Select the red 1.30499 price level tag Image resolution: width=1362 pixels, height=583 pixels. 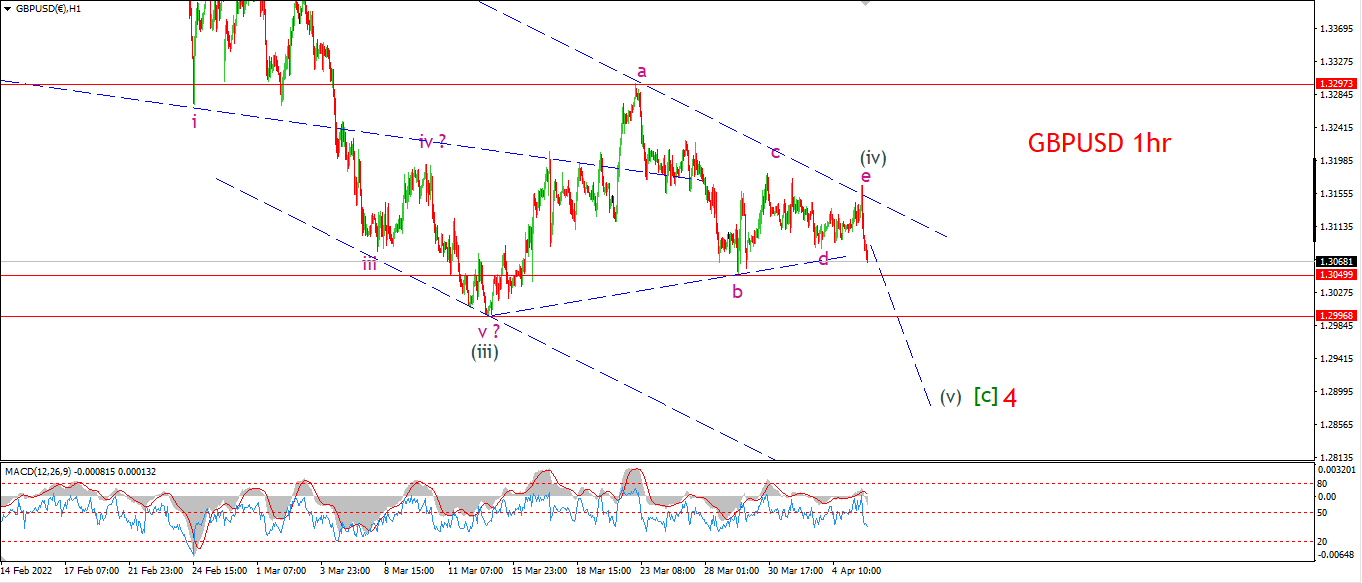pos(1335,275)
